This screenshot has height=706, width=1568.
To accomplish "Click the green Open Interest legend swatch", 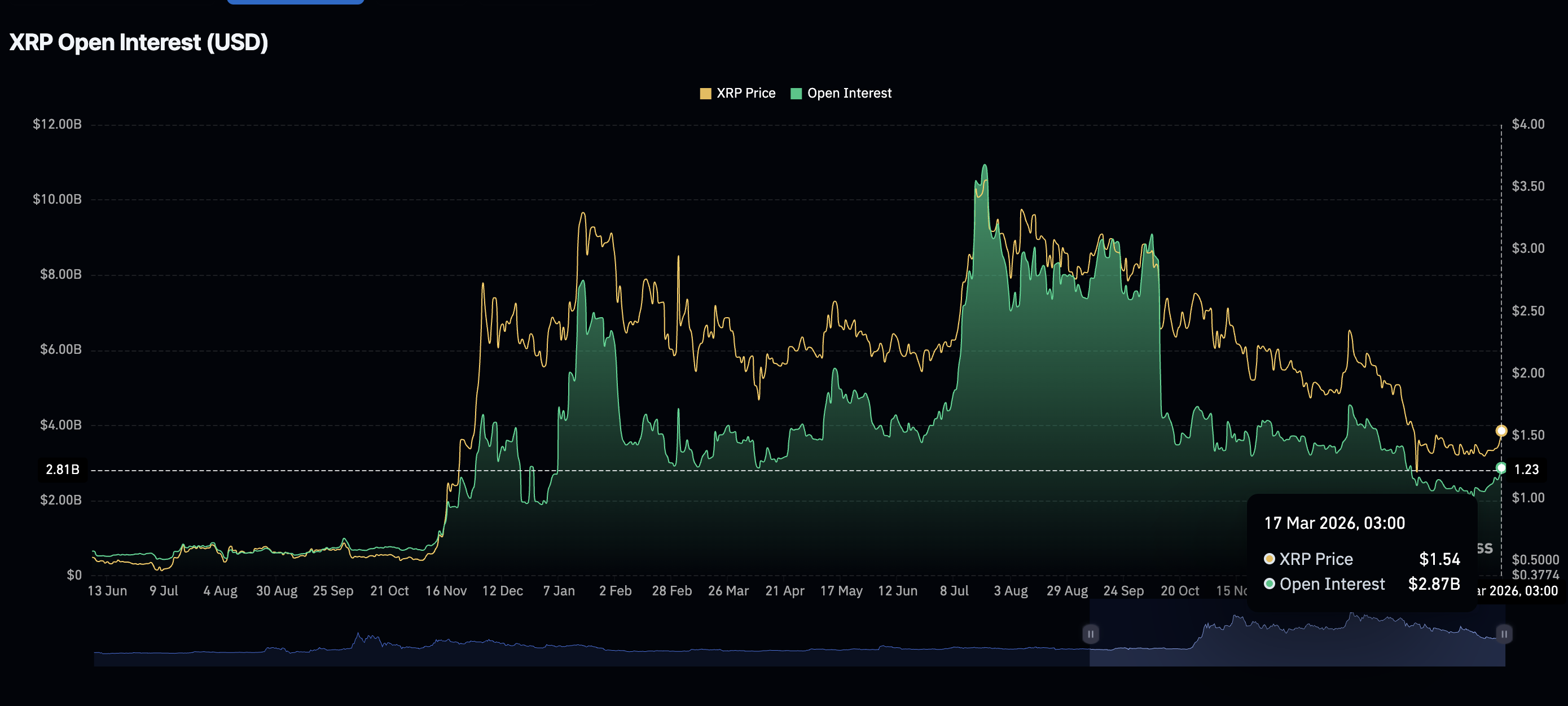I will [x=796, y=93].
